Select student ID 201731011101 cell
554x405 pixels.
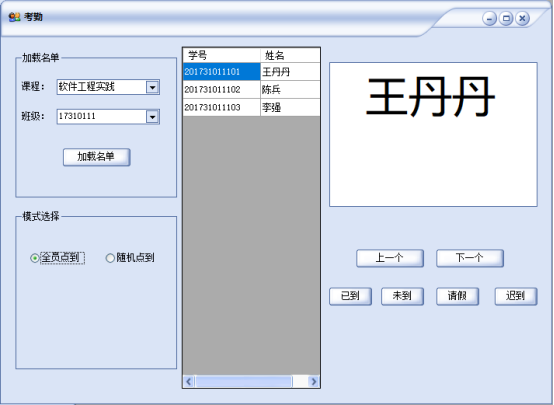222,72
